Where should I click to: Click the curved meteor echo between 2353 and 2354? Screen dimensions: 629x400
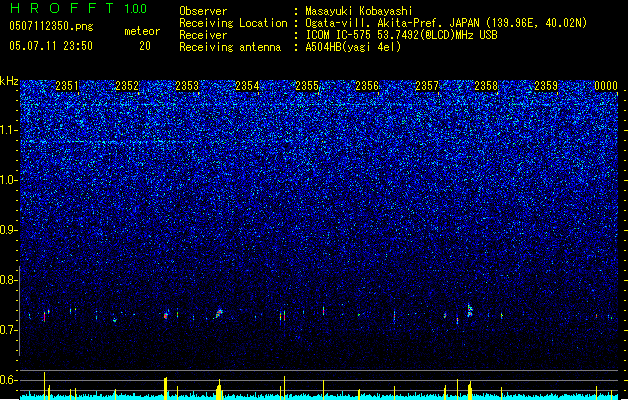219,313
